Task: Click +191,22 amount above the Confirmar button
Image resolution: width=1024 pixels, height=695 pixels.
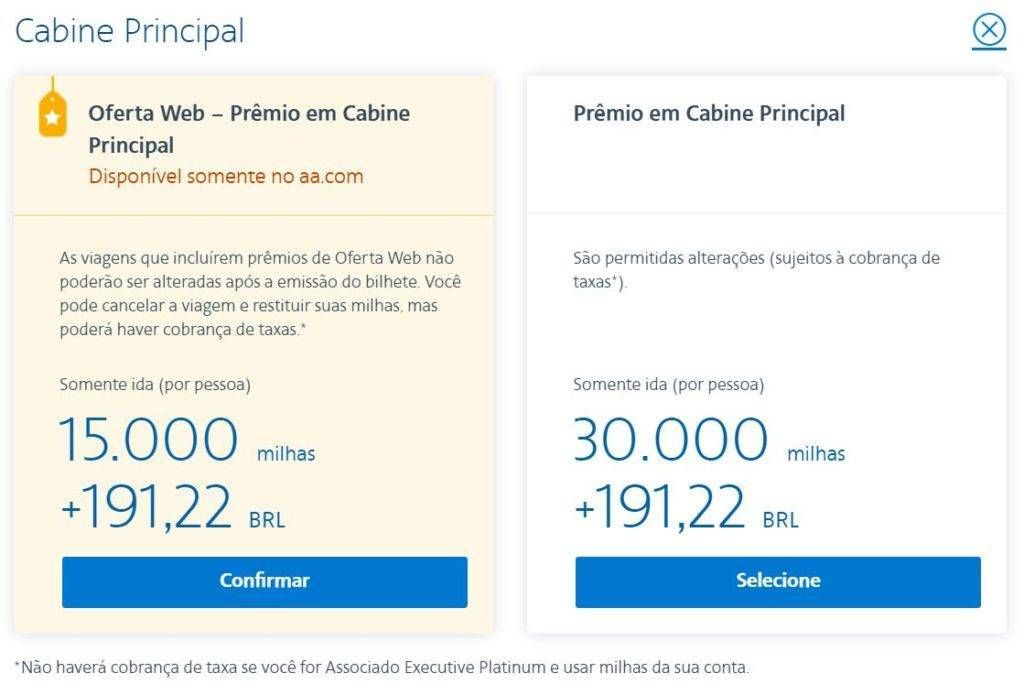Action: tap(146, 506)
